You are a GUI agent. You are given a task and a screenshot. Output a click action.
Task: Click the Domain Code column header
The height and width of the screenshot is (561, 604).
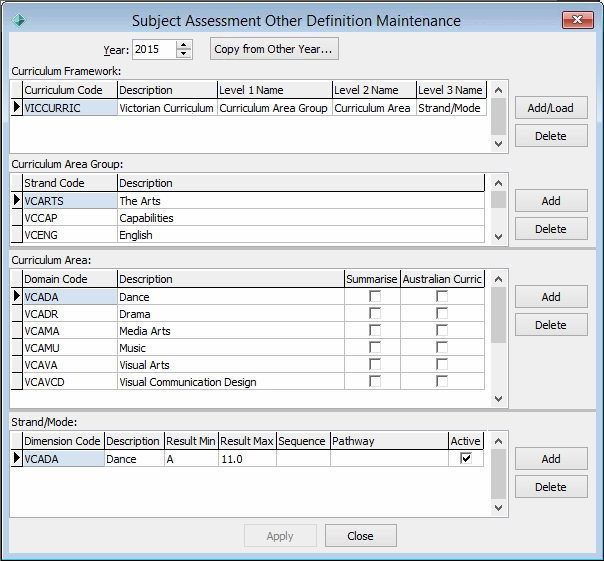tap(70, 279)
